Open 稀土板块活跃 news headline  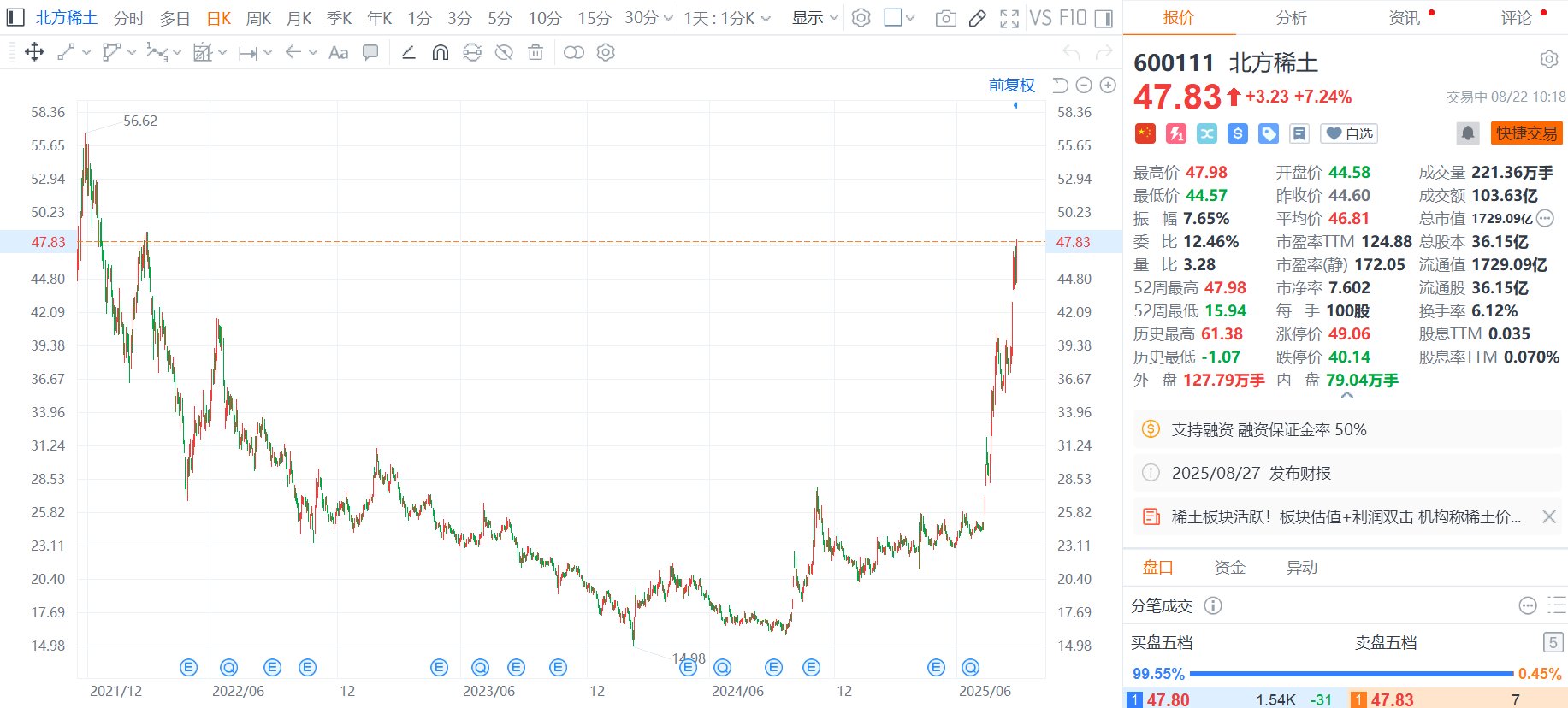[1346, 516]
